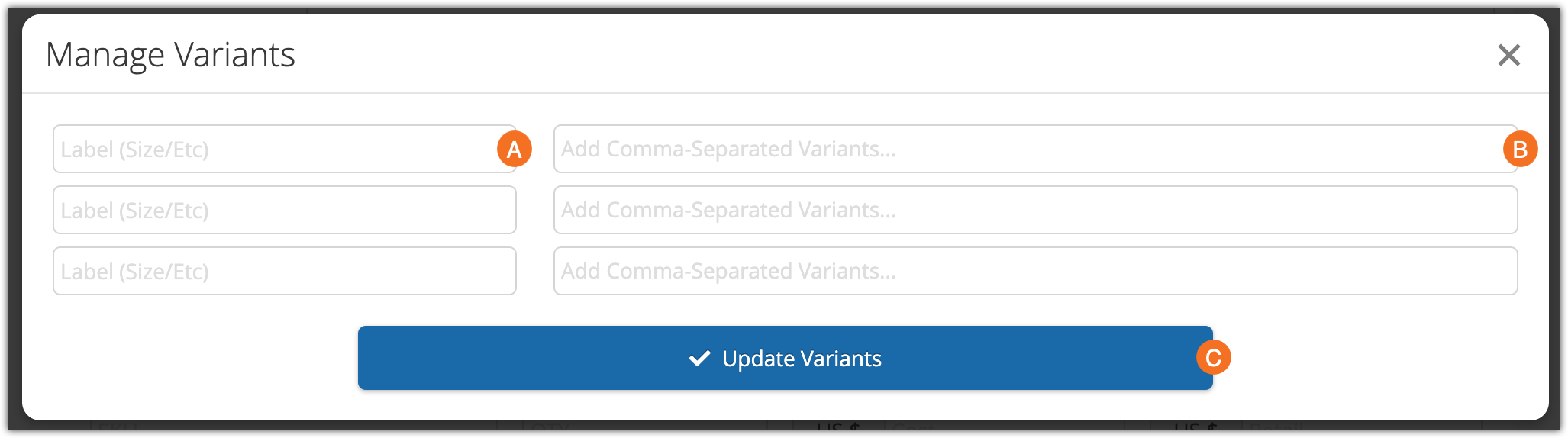
Task: Select second Add Comma-Separated Variants field
Action: coord(1035,211)
